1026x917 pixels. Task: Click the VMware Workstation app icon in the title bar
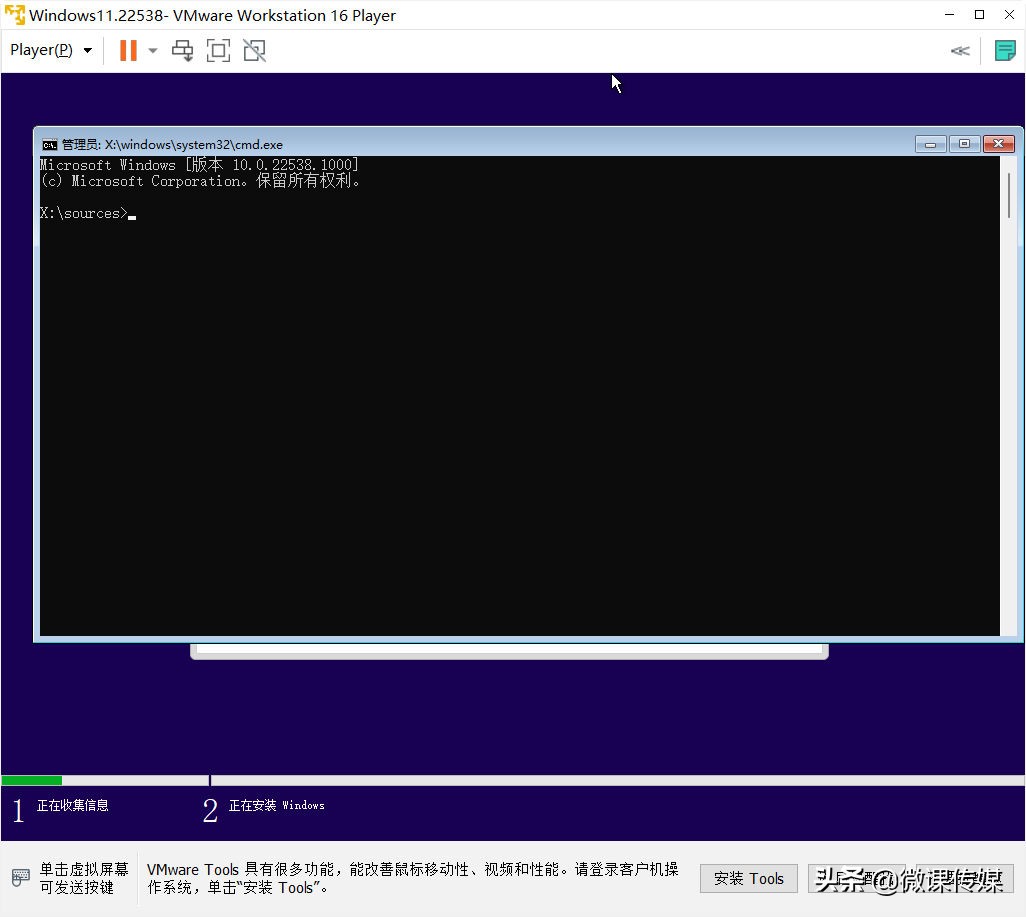[x=14, y=14]
